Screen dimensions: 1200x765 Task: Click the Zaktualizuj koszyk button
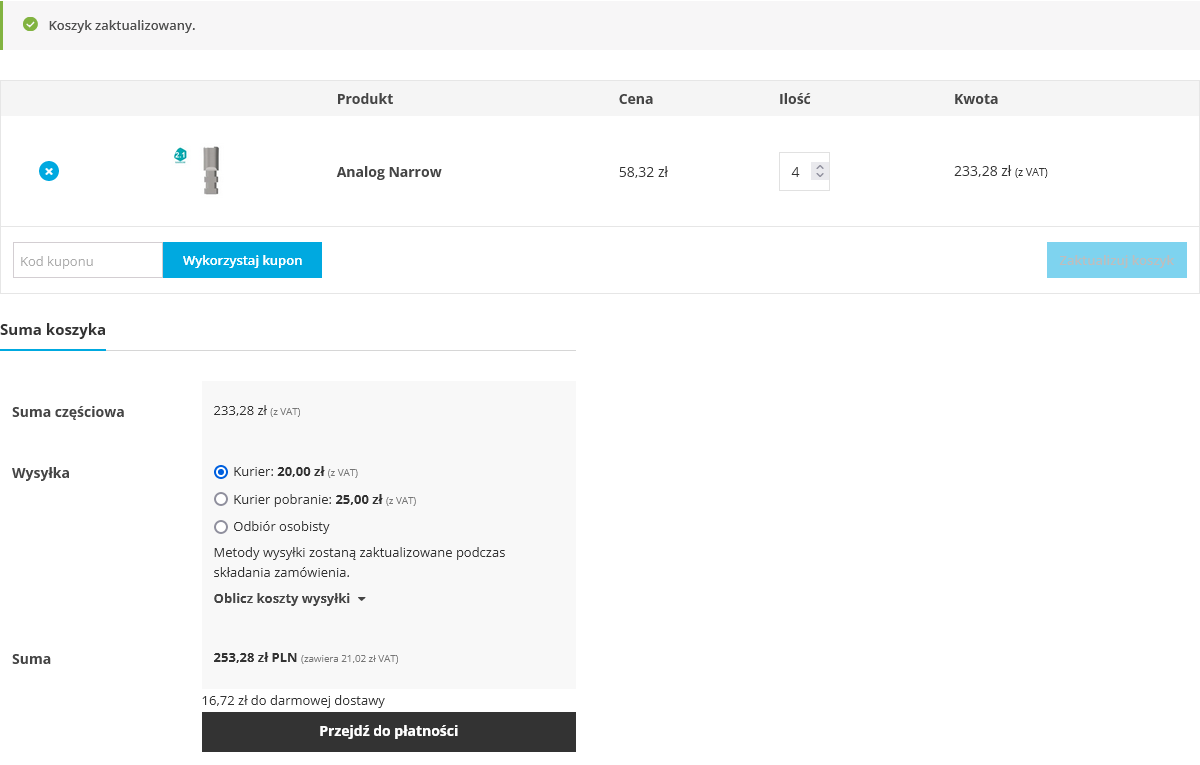click(x=1116, y=260)
